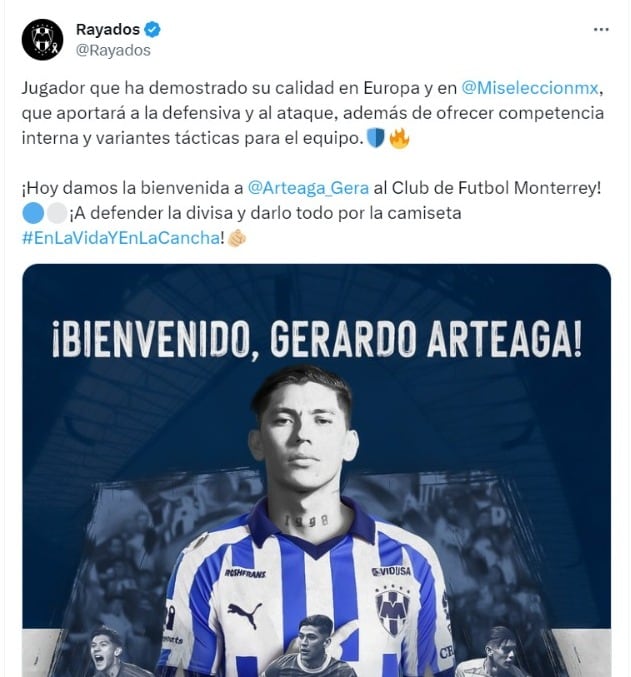Open the Gerardo Arteaga welcome image
The height and width of the screenshot is (677, 631).
tap(316, 470)
